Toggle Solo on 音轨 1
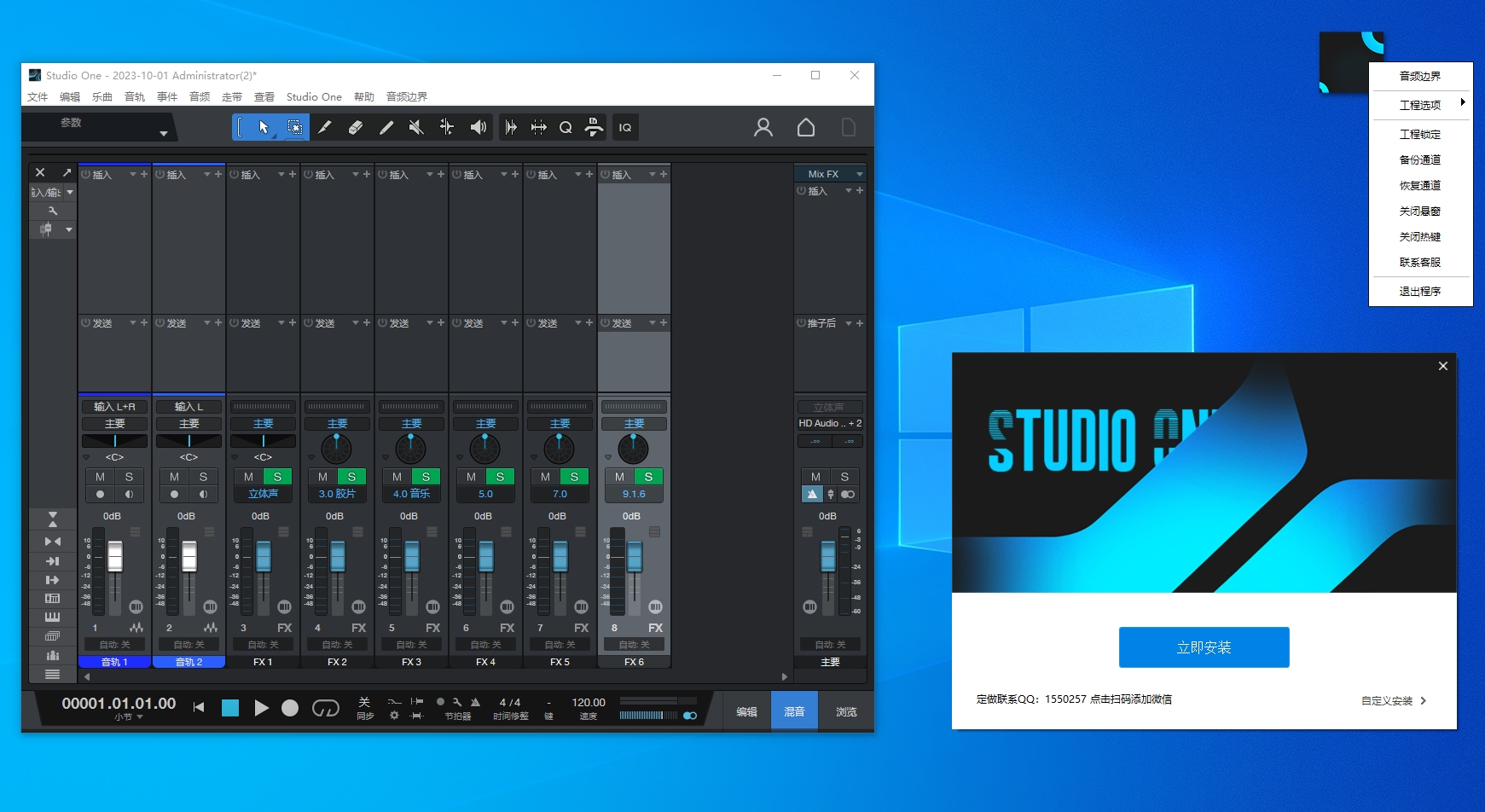 point(129,477)
